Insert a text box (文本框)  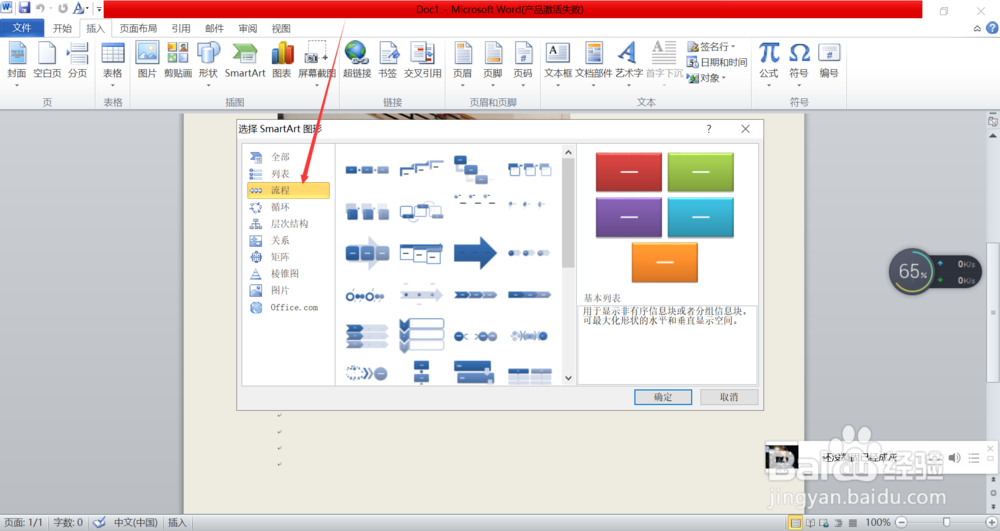[x=558, y=63]
